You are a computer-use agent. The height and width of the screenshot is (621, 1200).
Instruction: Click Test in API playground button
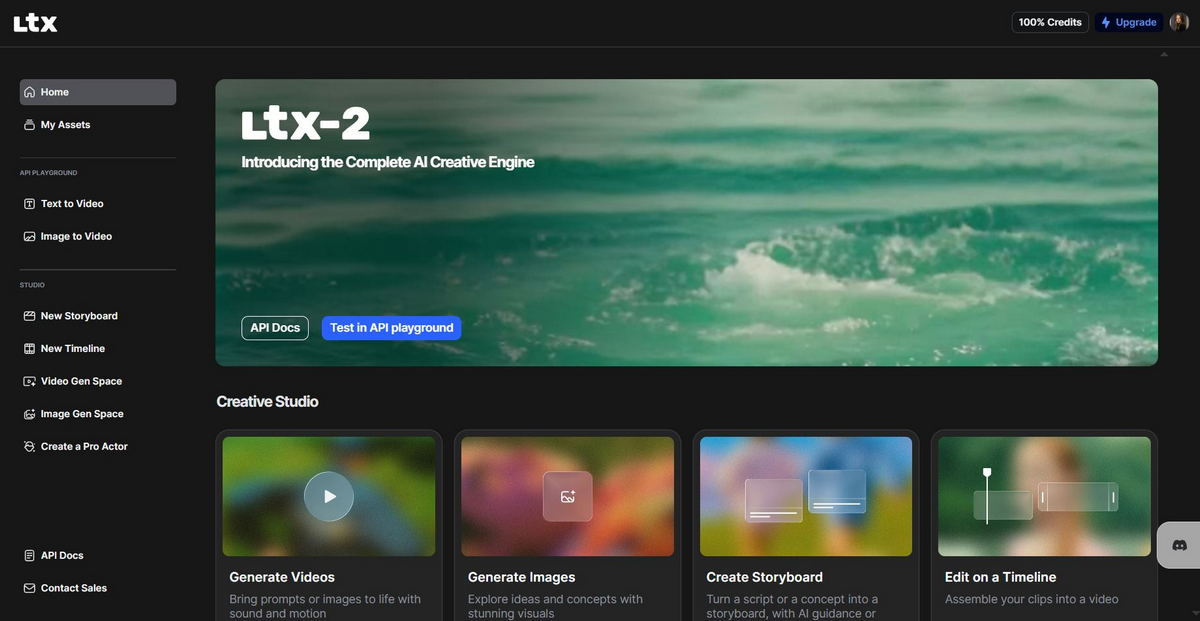point(391,328)
